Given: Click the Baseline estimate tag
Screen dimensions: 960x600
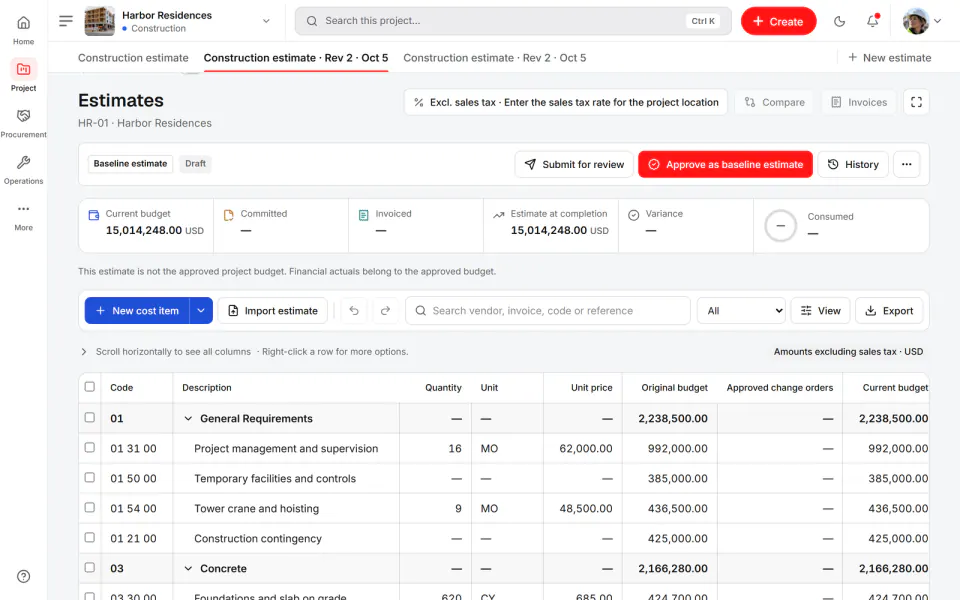Looking at the screenshot, I should click(130, 163).
